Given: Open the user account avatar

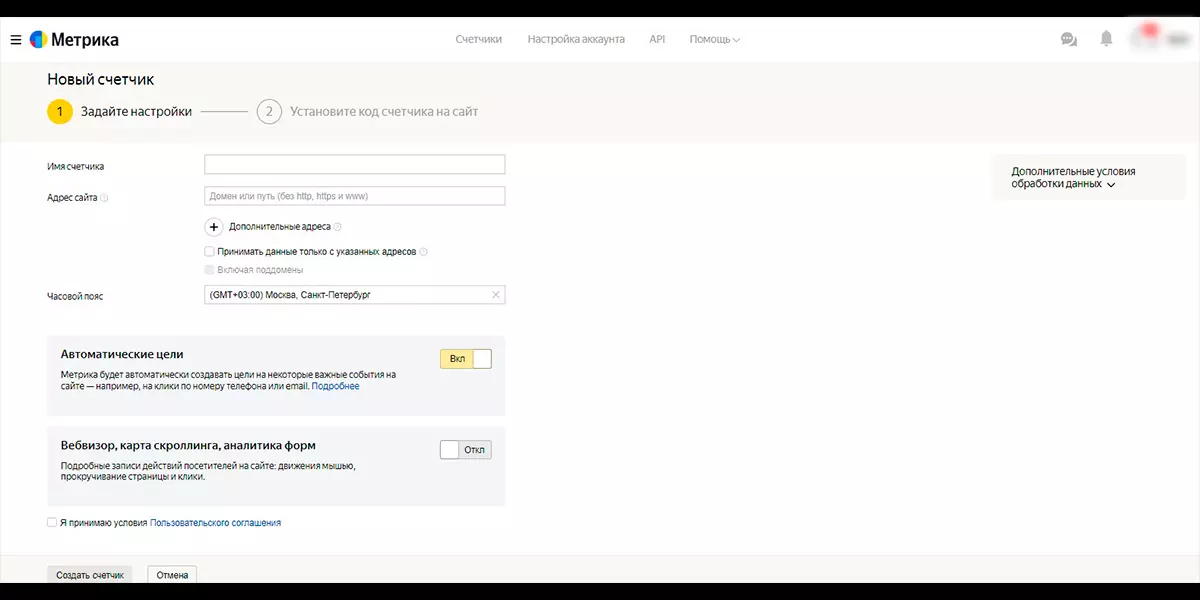Looking at the screenshot, I should click(x=1147, y=38).
